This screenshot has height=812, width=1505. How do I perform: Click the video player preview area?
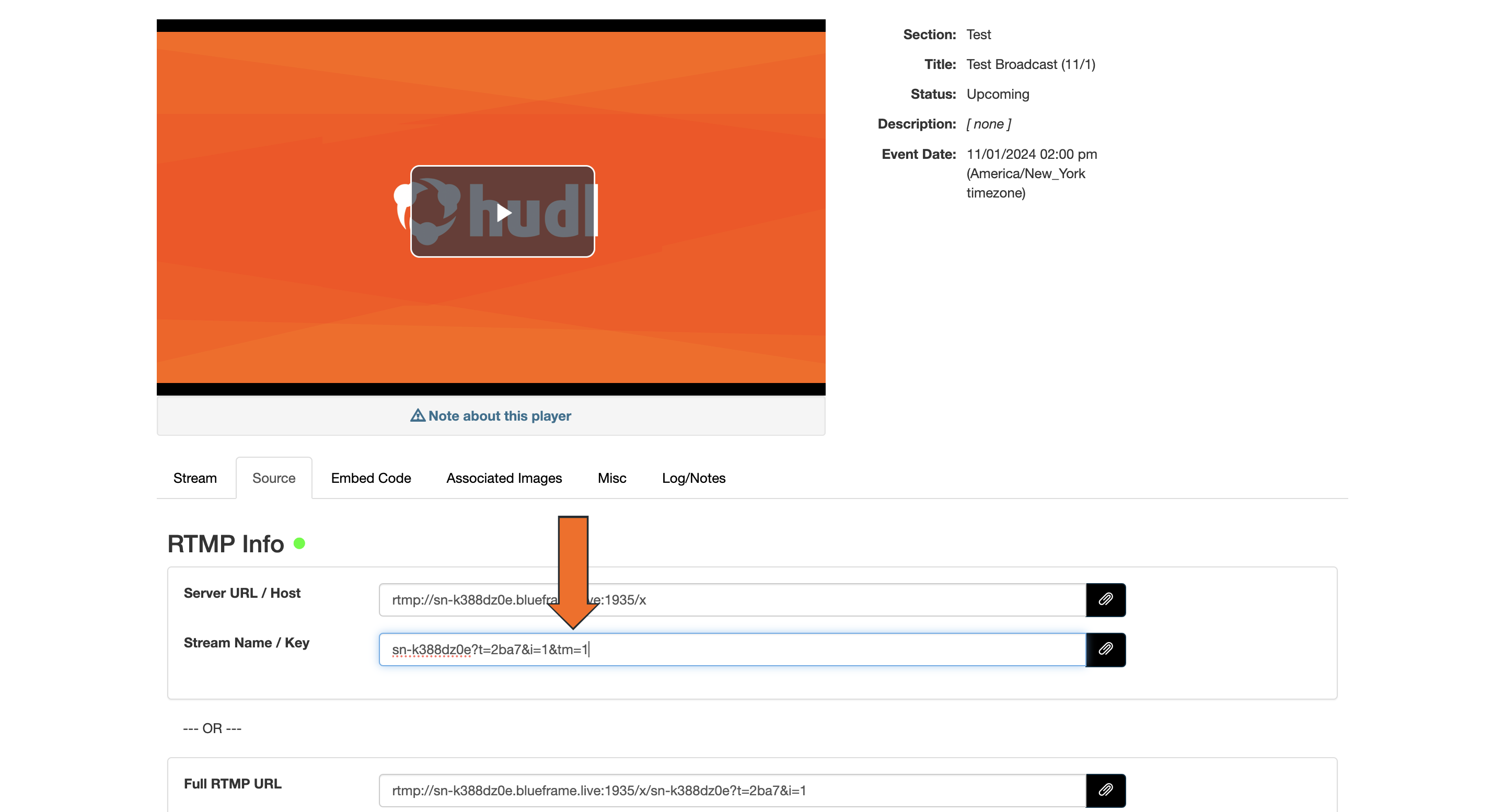pyautogui.click(x=491, y=321)
